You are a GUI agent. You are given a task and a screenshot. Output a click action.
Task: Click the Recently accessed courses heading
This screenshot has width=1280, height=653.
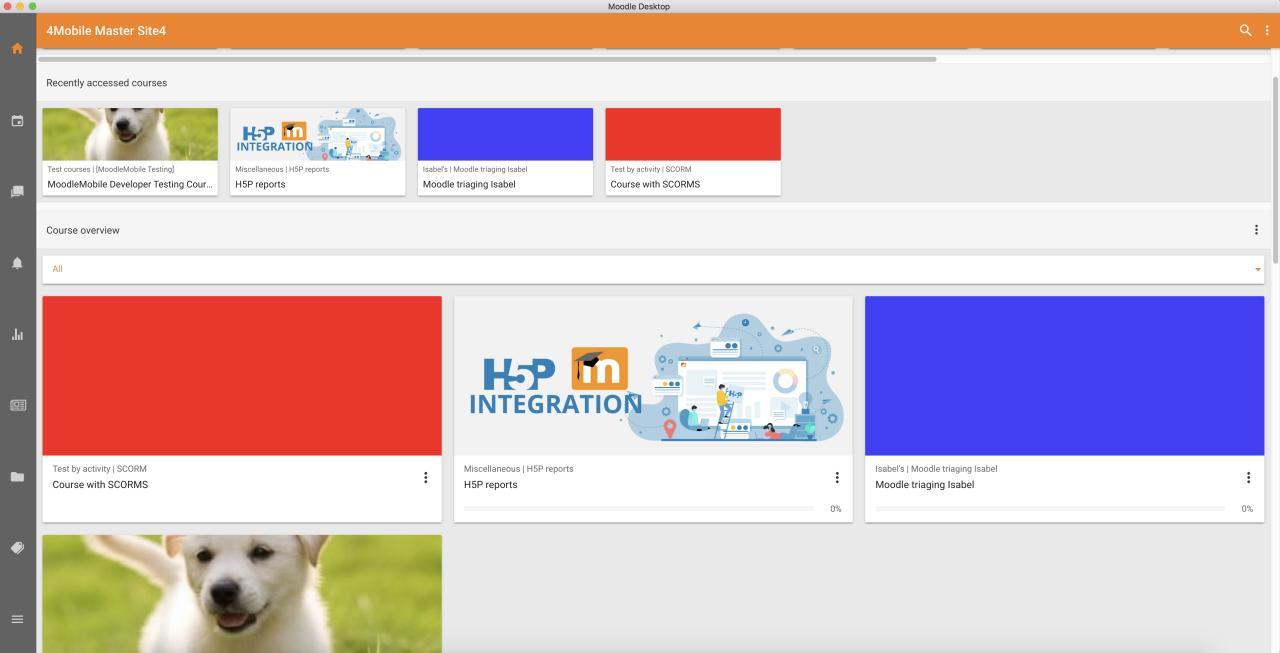[106, 83]
